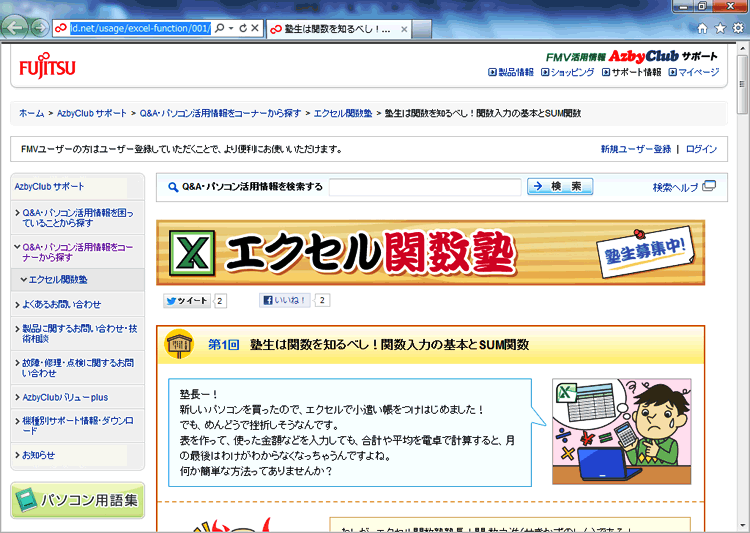Viewport: 750px width, 533px height.
Task: Expand Q&A・パソコン活用情報を困っていることから探す
Action: pos(77,218)
